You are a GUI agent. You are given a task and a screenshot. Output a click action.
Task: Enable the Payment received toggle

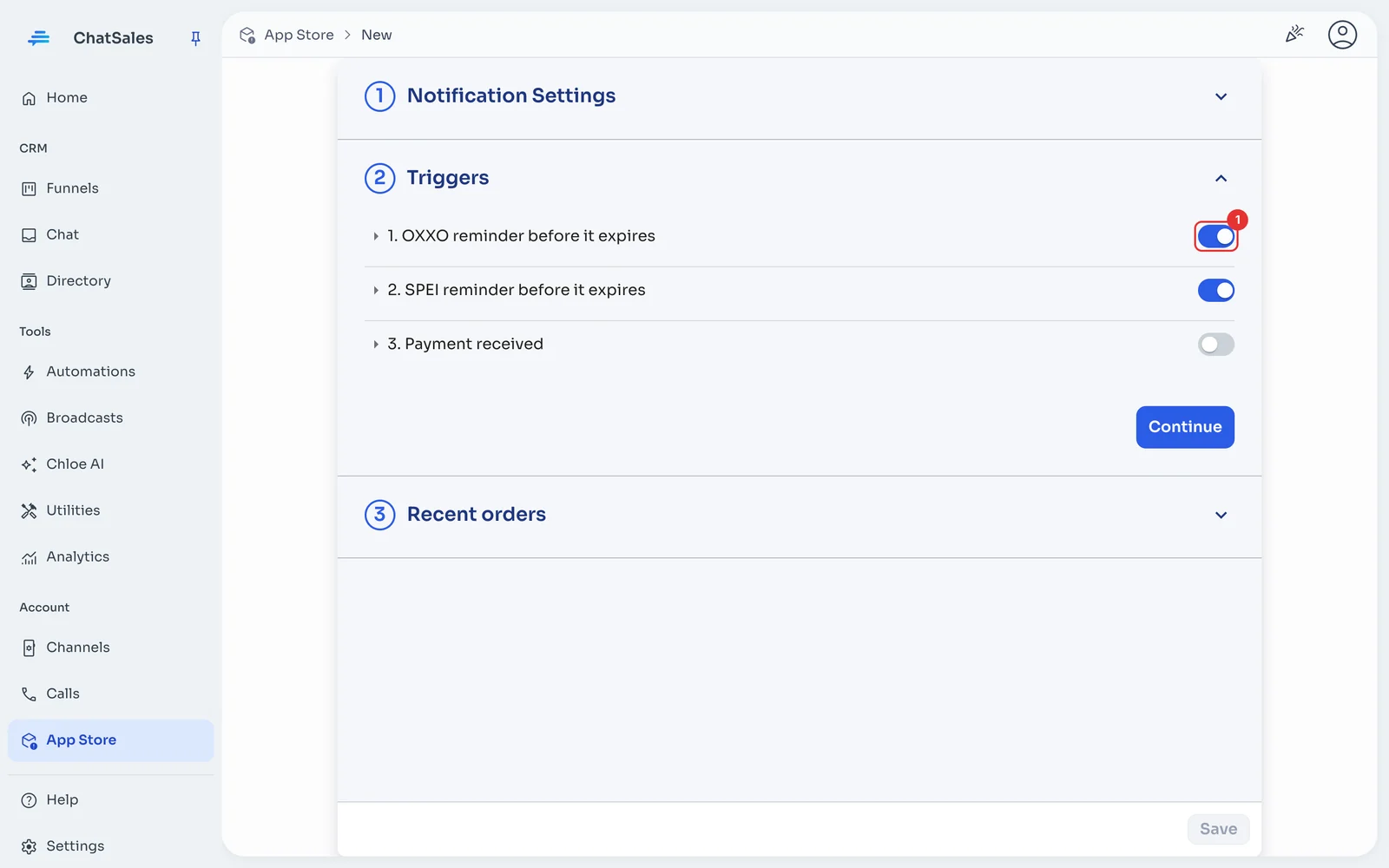click(x=1215, y=345)
